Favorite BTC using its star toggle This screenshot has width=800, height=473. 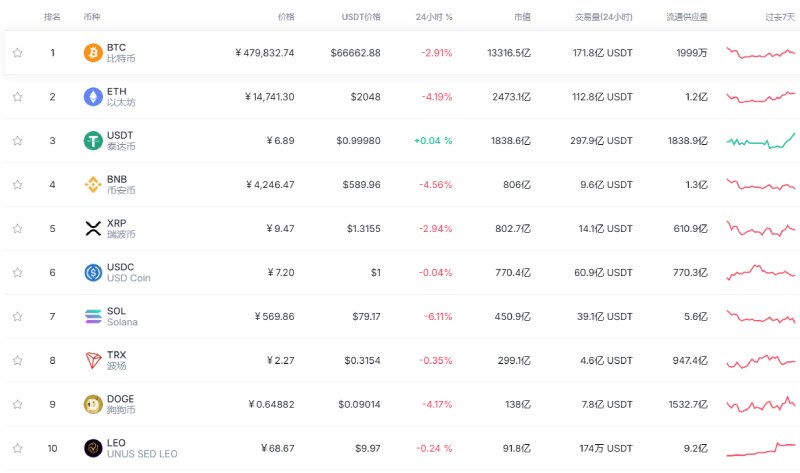pos(17,53)
